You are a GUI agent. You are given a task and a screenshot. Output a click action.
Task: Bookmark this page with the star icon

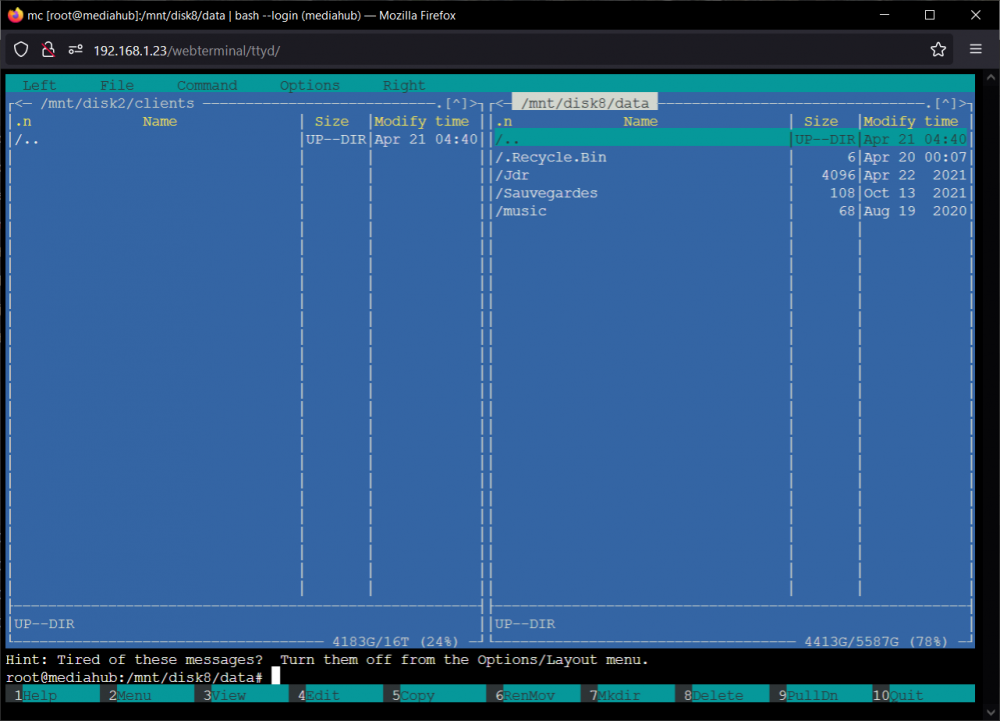point(938,50)
